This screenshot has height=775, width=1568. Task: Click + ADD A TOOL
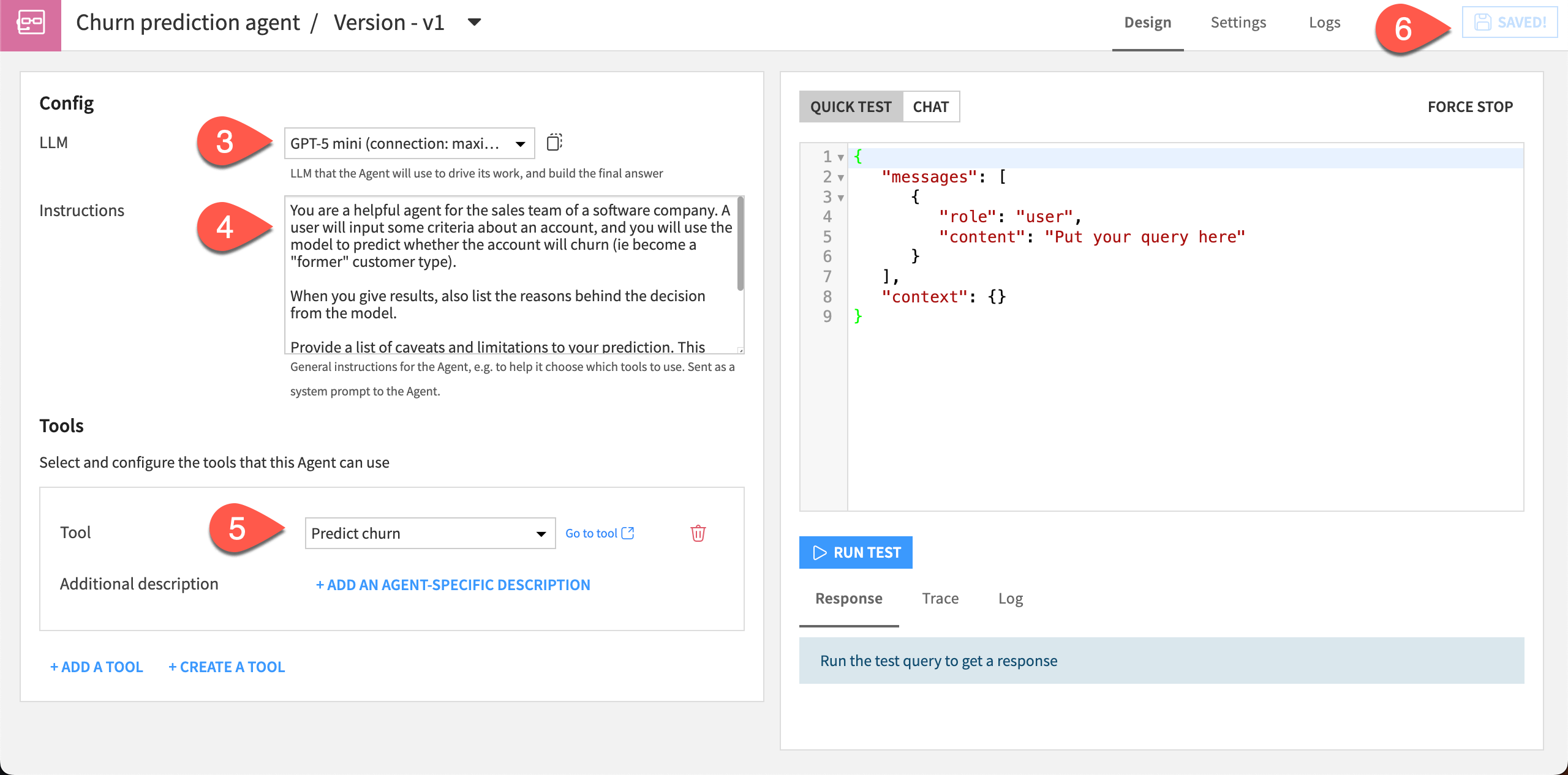tap(96, 667)
